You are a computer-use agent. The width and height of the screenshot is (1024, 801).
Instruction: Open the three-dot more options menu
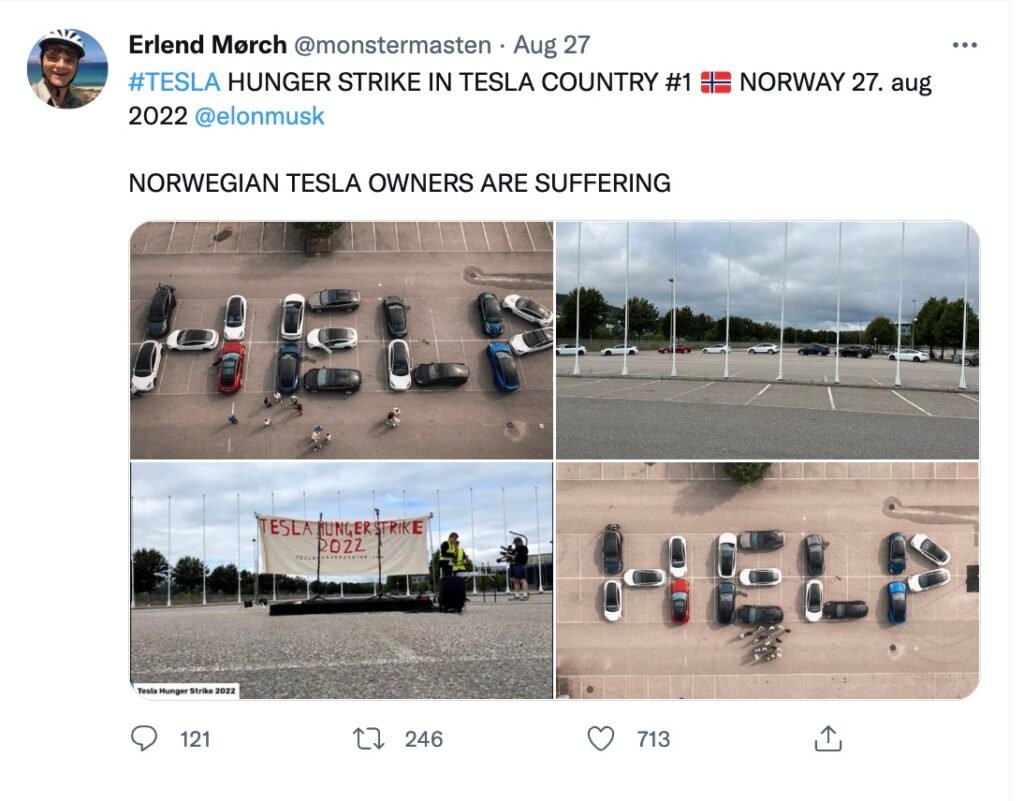pyautogui.click(x=965, y=44)
